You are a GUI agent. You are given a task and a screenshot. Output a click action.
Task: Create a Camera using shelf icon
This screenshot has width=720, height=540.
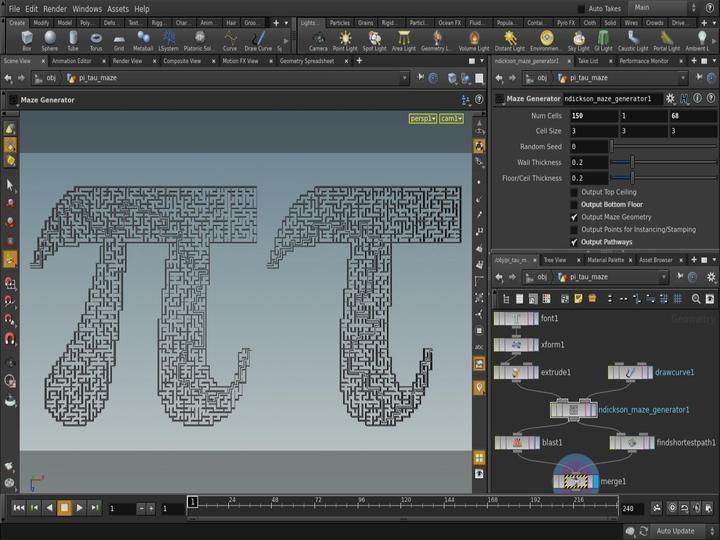point(318,41)
